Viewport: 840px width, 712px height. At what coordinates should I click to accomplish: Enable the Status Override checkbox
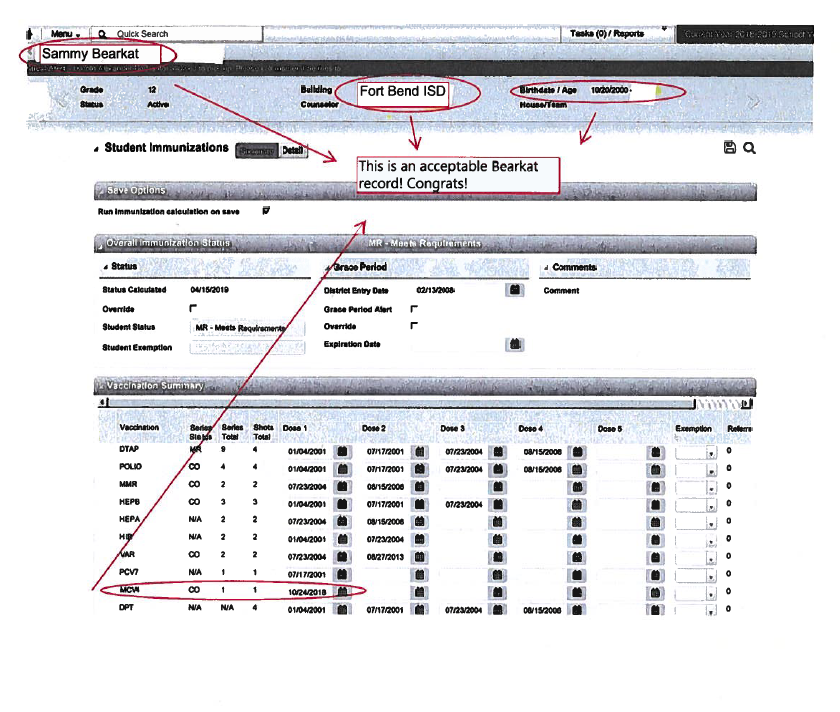pyautogui.click(x=193, y=309)
